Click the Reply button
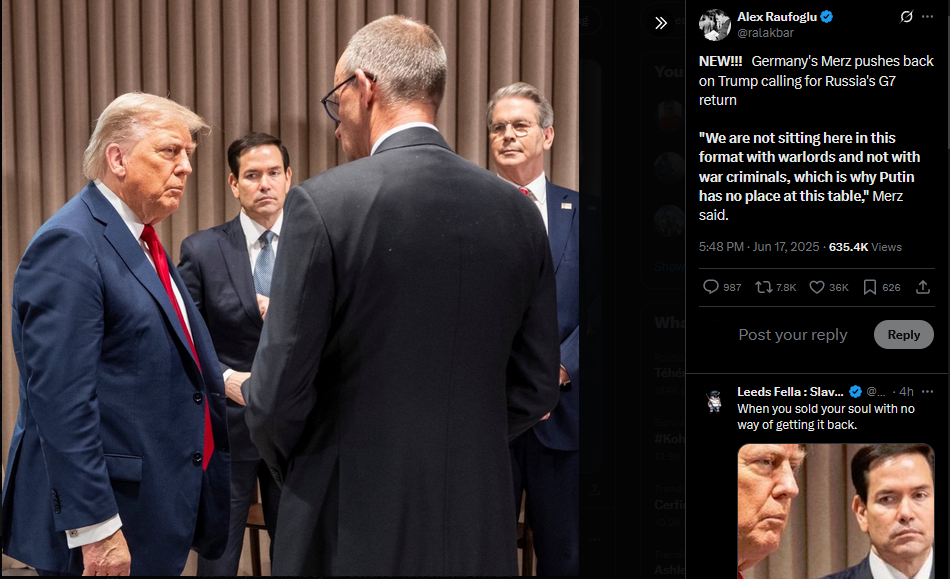The image size is (950, 579). [x=903, y=334]
